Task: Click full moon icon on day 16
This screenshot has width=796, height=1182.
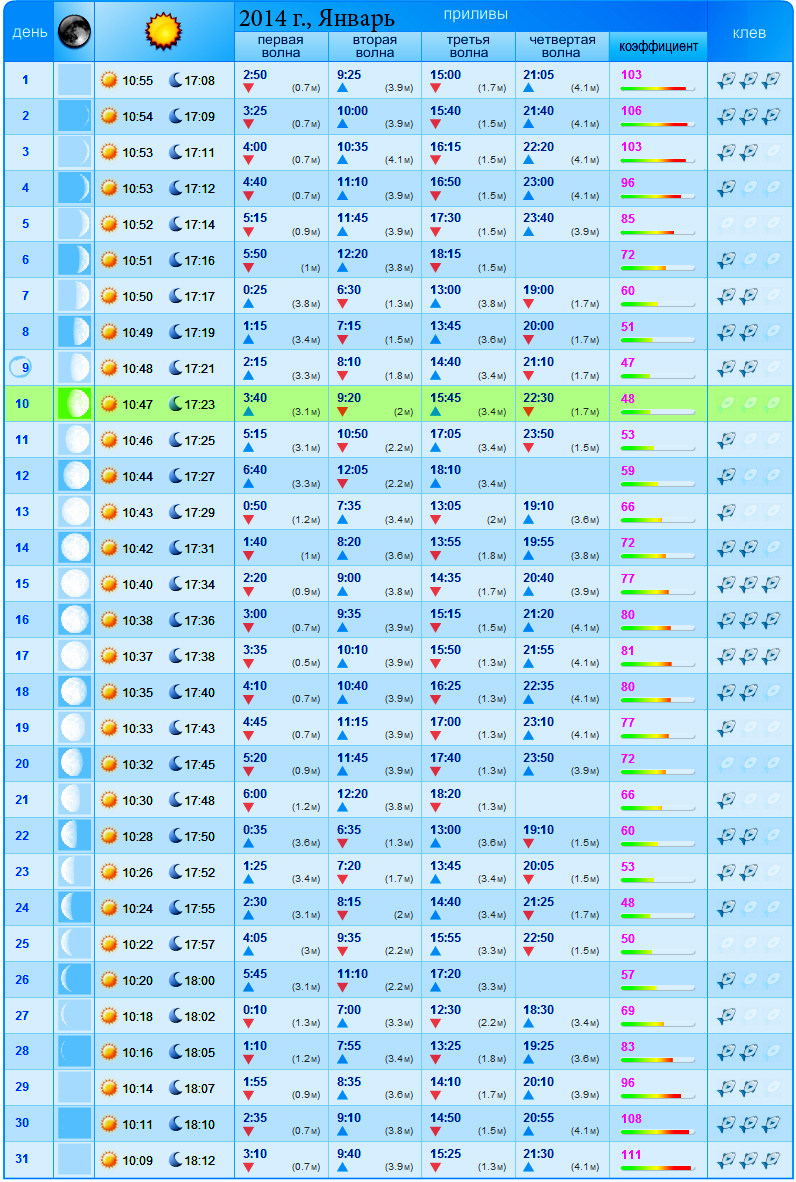Action: point(74,620)
